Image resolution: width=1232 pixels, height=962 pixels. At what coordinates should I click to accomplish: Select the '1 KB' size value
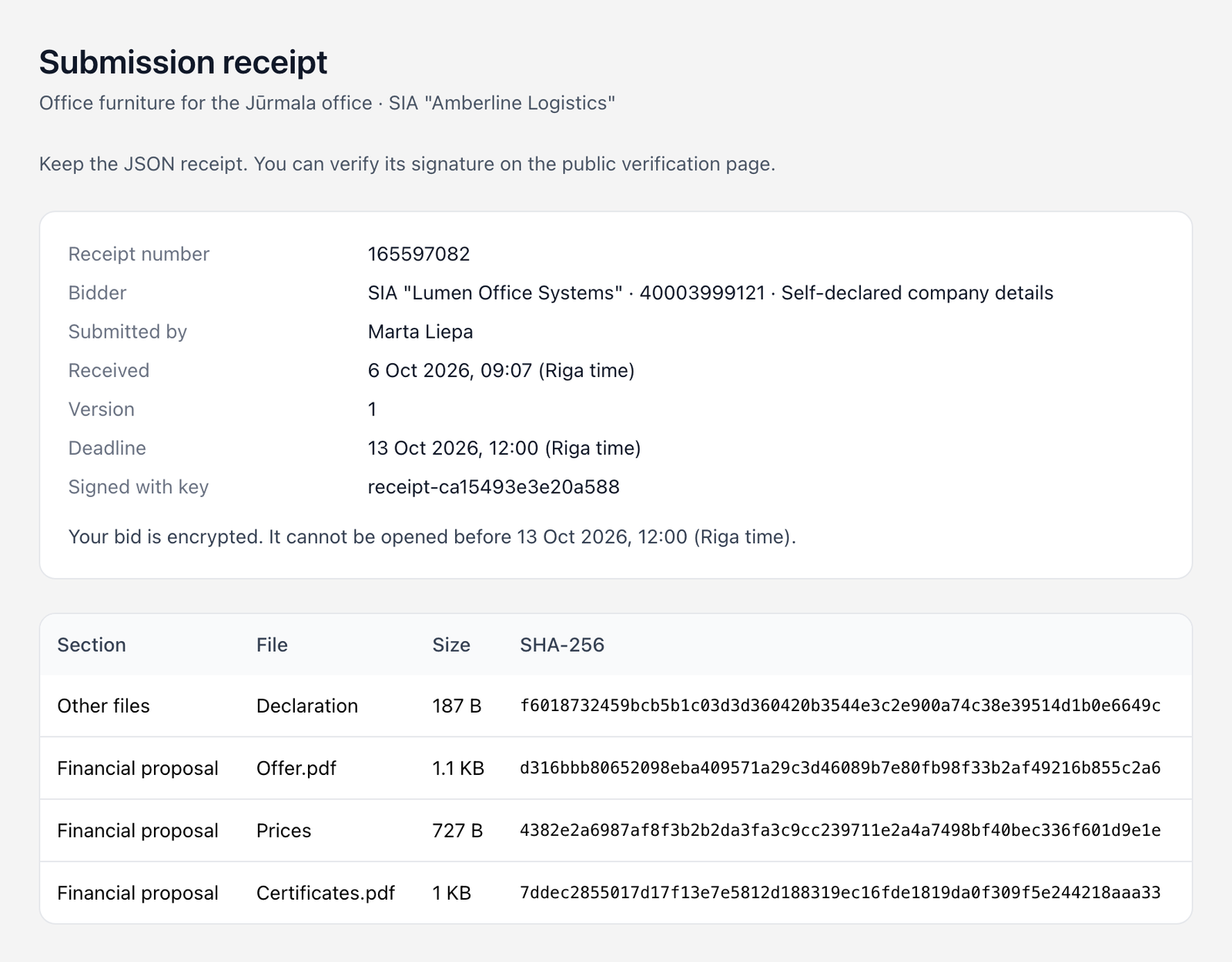[452, 894]
